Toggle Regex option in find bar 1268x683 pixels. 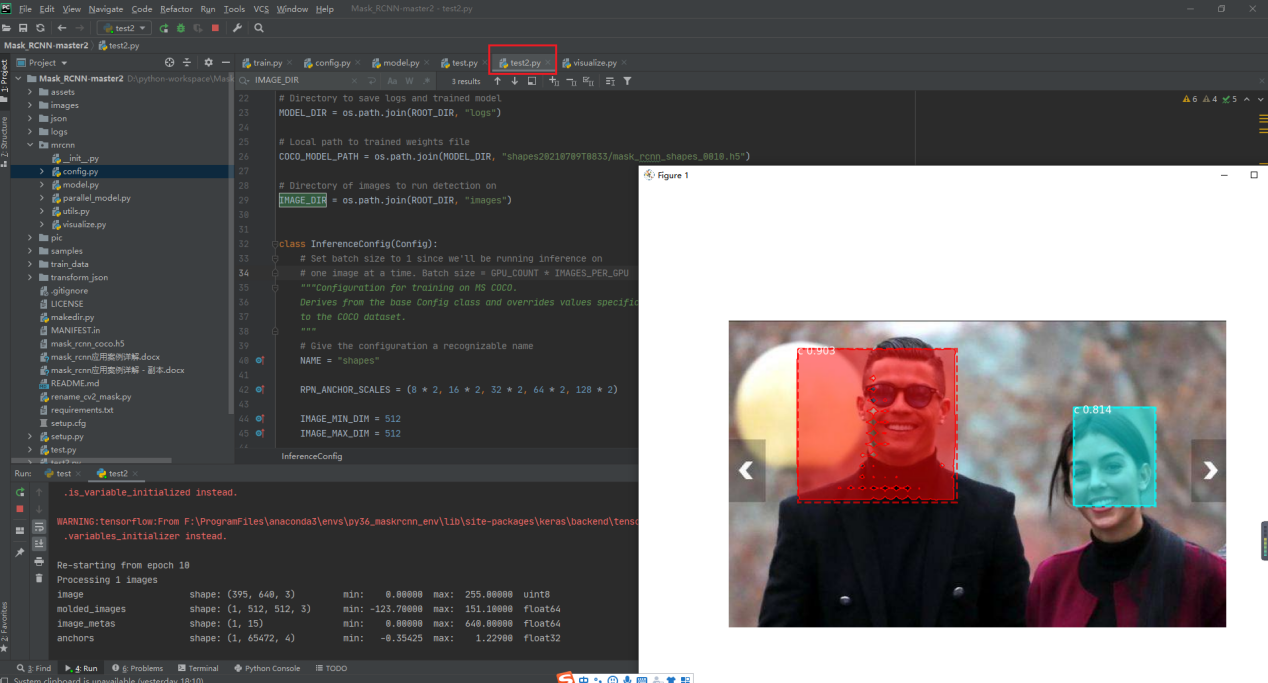(426, 80)
